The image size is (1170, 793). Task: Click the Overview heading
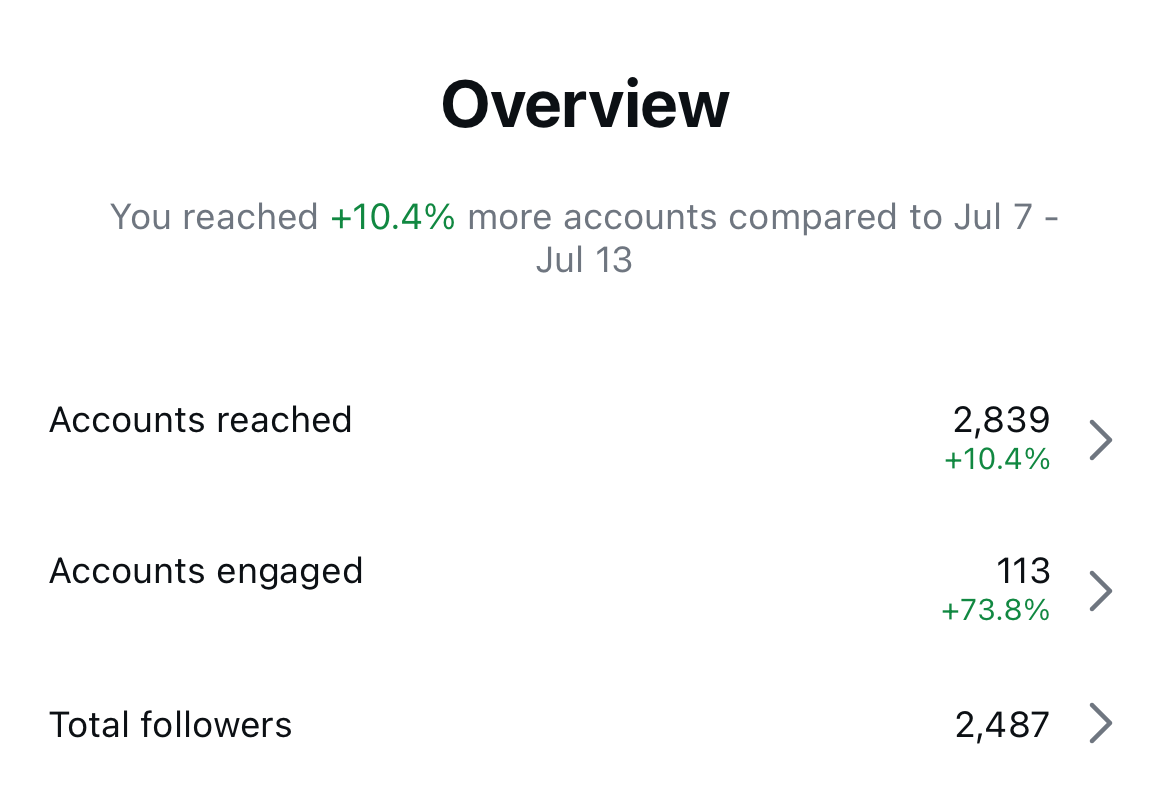point(585,104)
